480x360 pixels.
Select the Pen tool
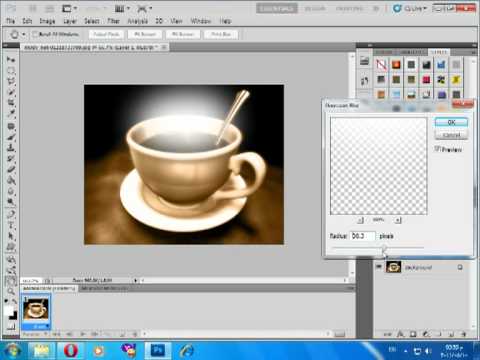(x=11, y=213)
